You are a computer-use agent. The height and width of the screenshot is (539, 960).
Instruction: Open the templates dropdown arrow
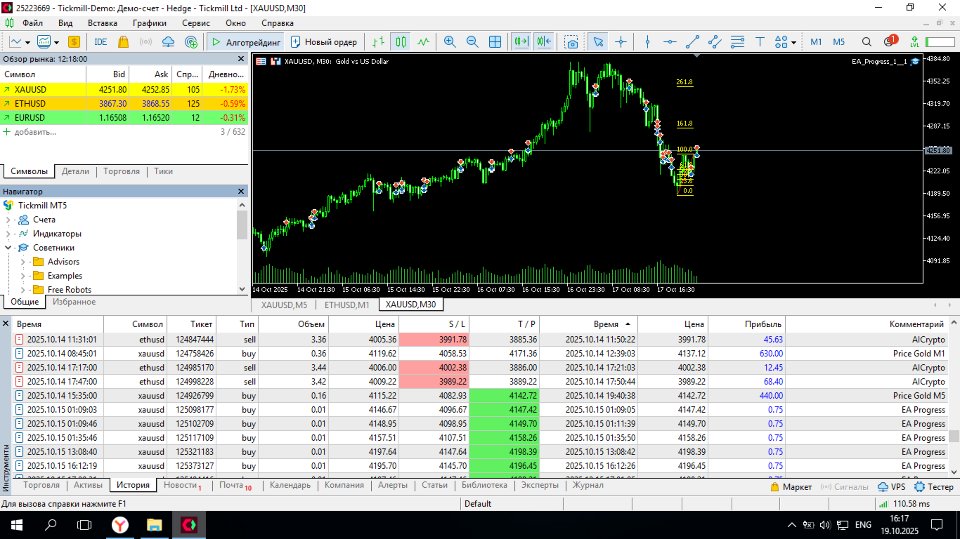point(56,42)
